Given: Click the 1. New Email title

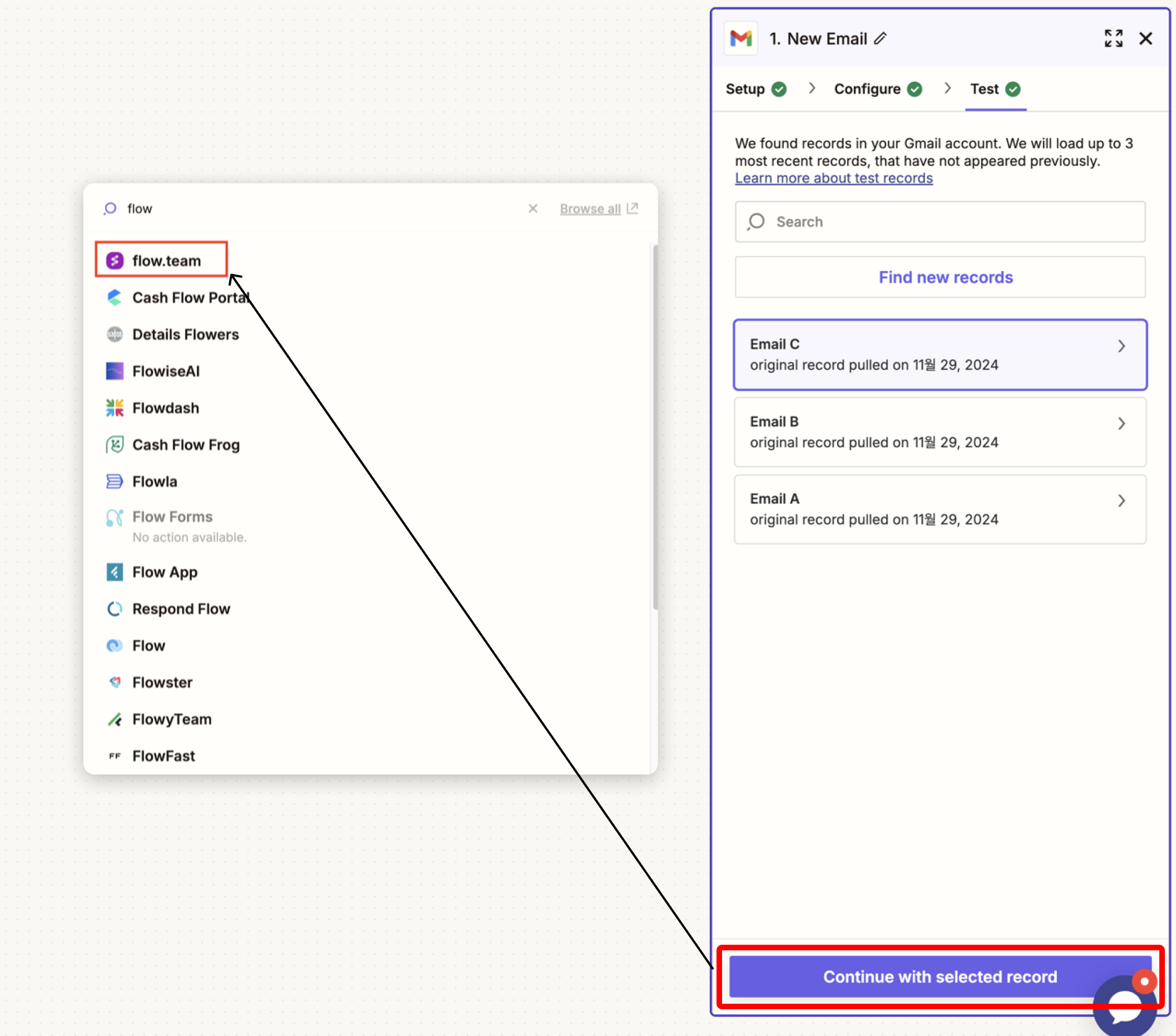Looking at the screenshot, I should point(818,38).
